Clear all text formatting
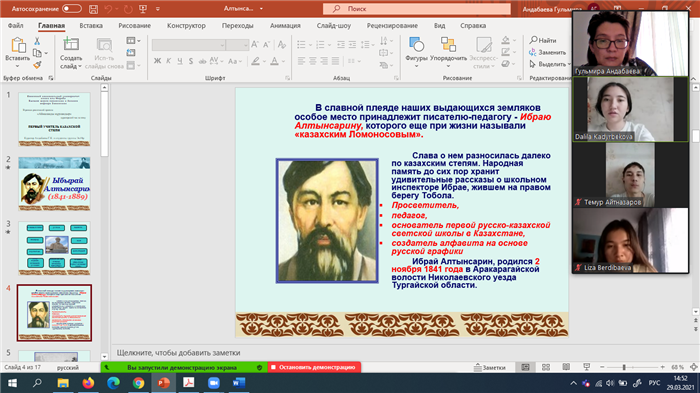Screen dimensions: 700x393 pos(281,44)
